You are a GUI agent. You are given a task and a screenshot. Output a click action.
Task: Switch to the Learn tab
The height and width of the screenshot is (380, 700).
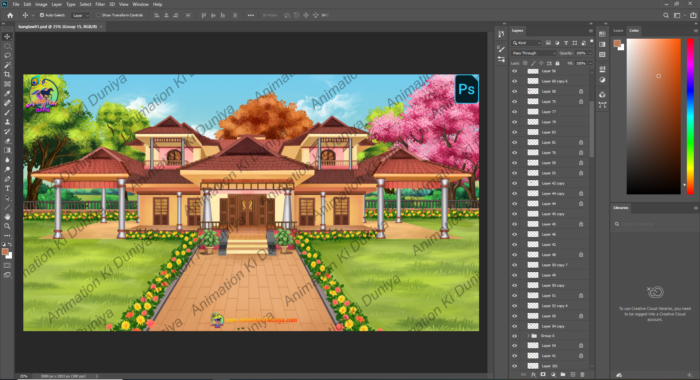[618, 31]
